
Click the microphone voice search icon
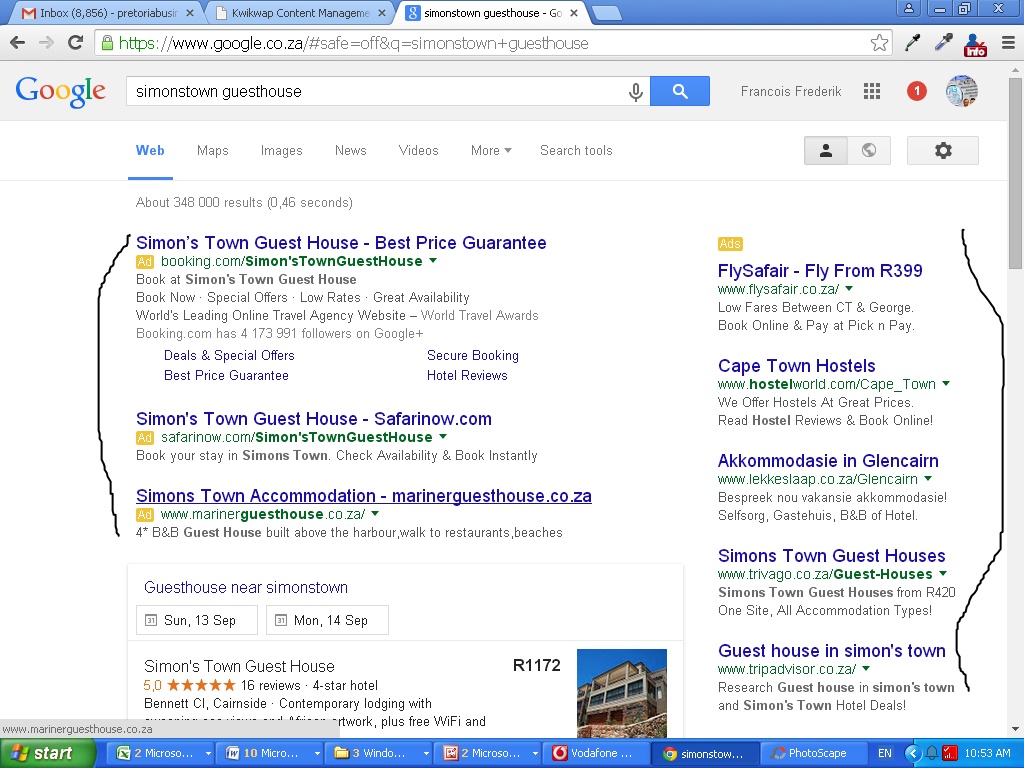pos(635,91)
